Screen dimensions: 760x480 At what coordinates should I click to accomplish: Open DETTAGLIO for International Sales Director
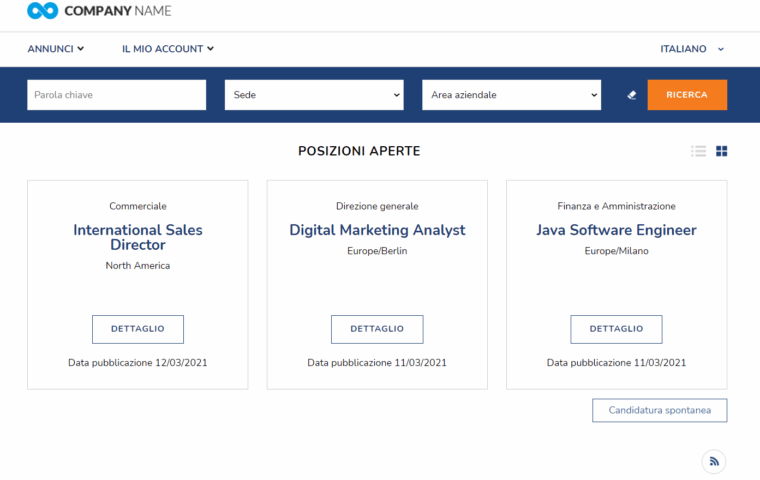coord(138,329)
